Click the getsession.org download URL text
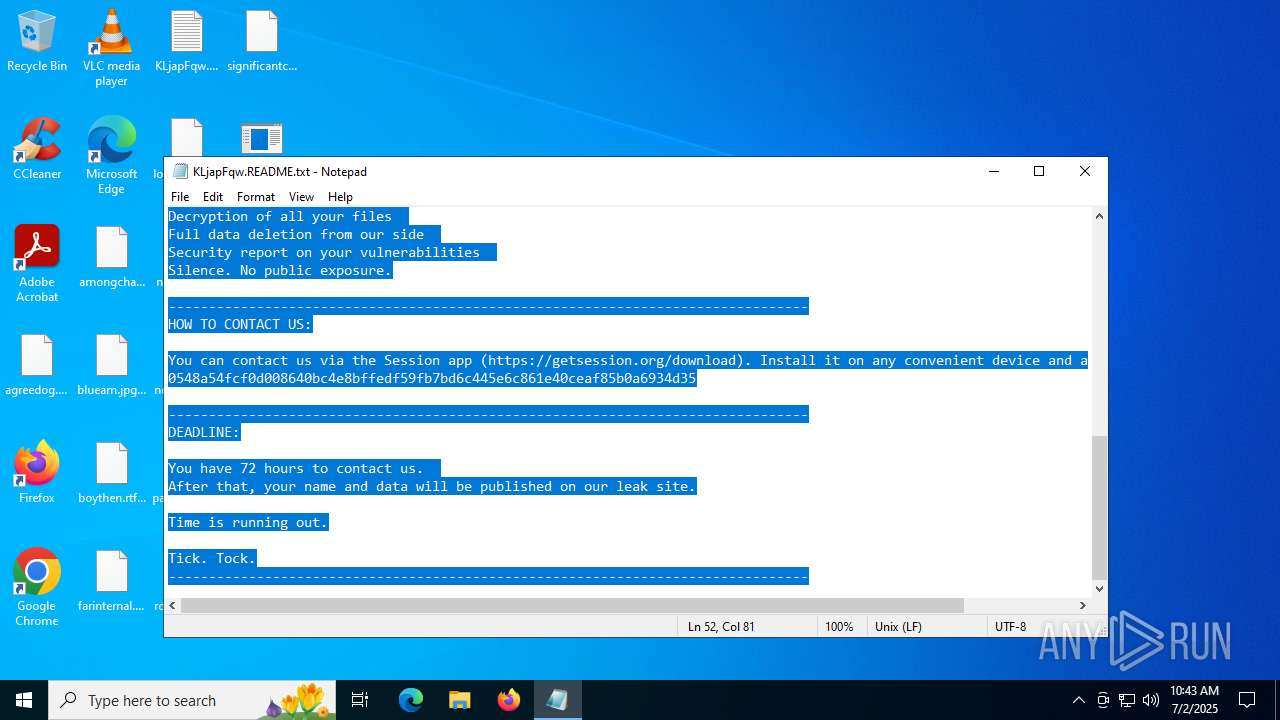The image size is (1280, 720). [x=614, y=360]
